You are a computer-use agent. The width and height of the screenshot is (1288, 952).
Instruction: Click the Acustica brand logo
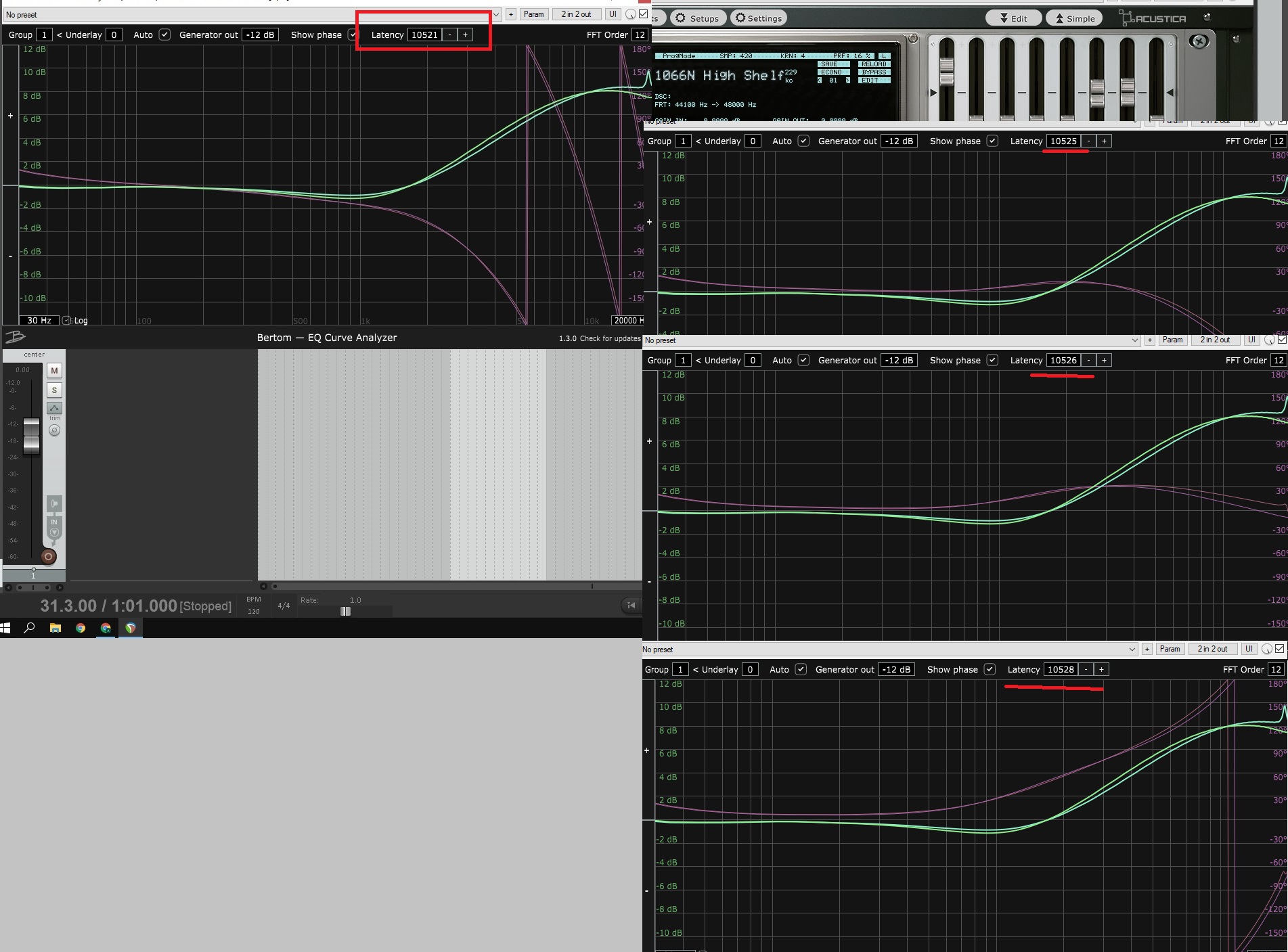point(1152,18)
